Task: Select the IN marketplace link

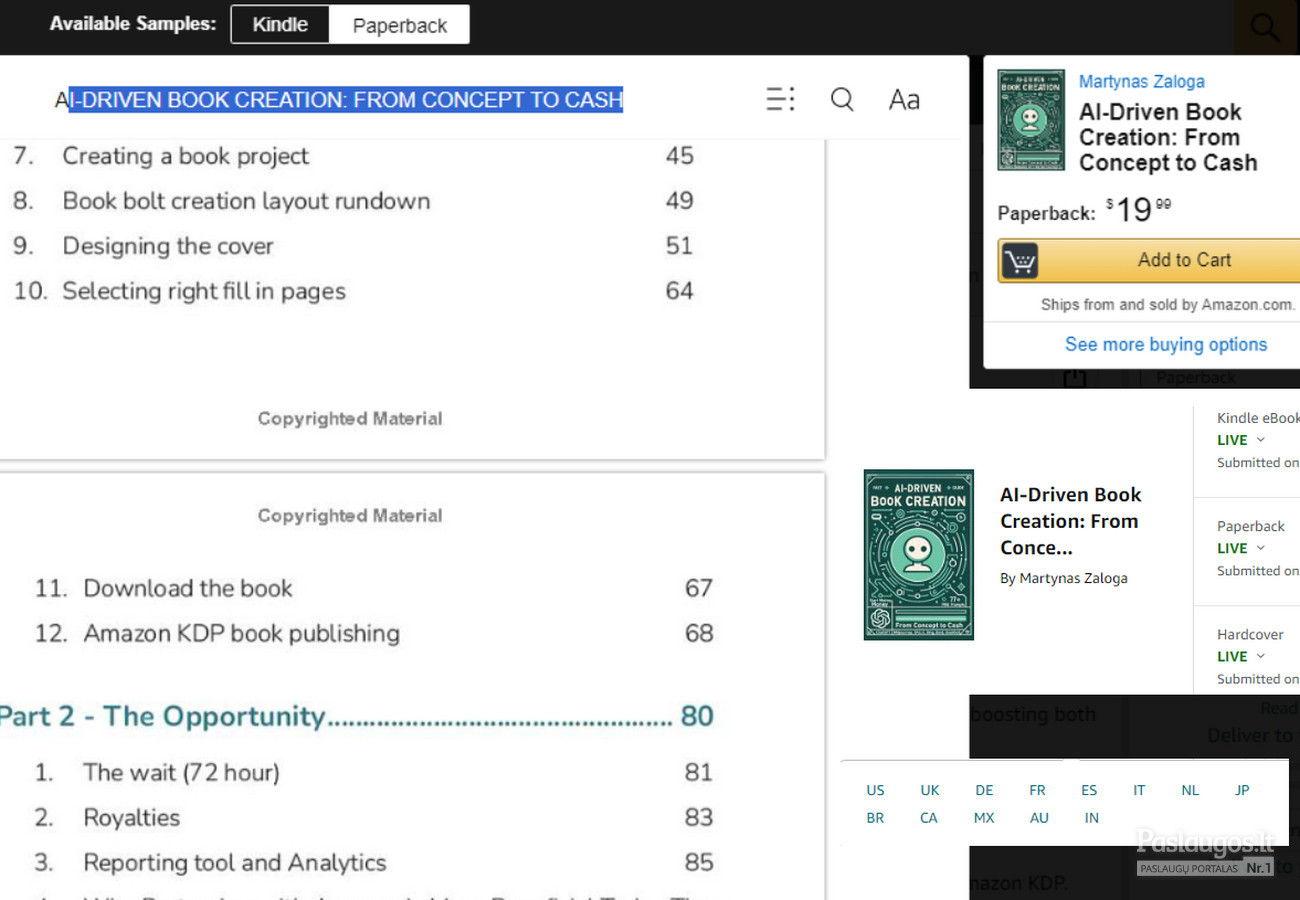Action: pyautogui.click(x=1091, y=818)
